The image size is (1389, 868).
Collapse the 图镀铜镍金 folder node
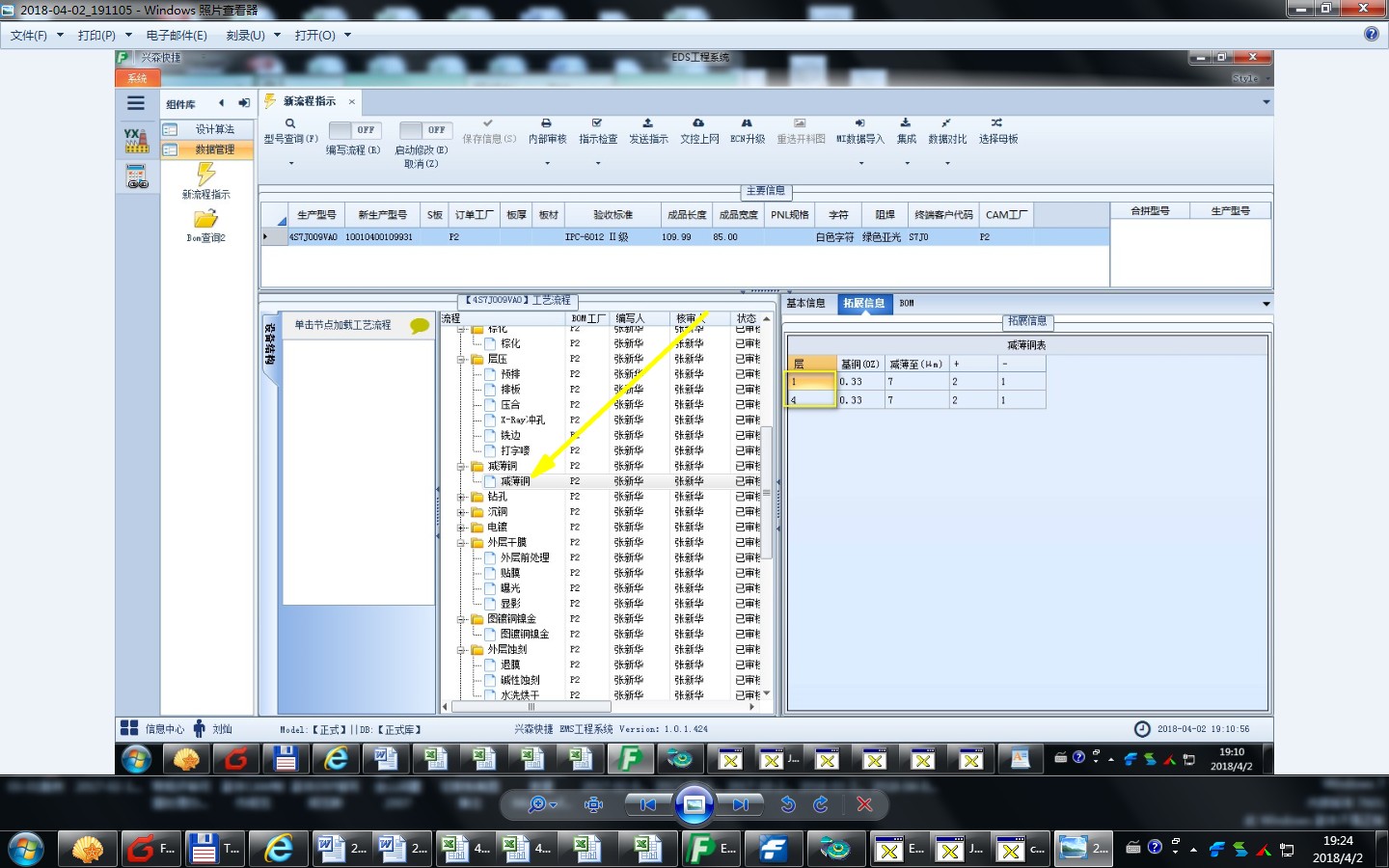pyautogui.click(x=462, y=619)
